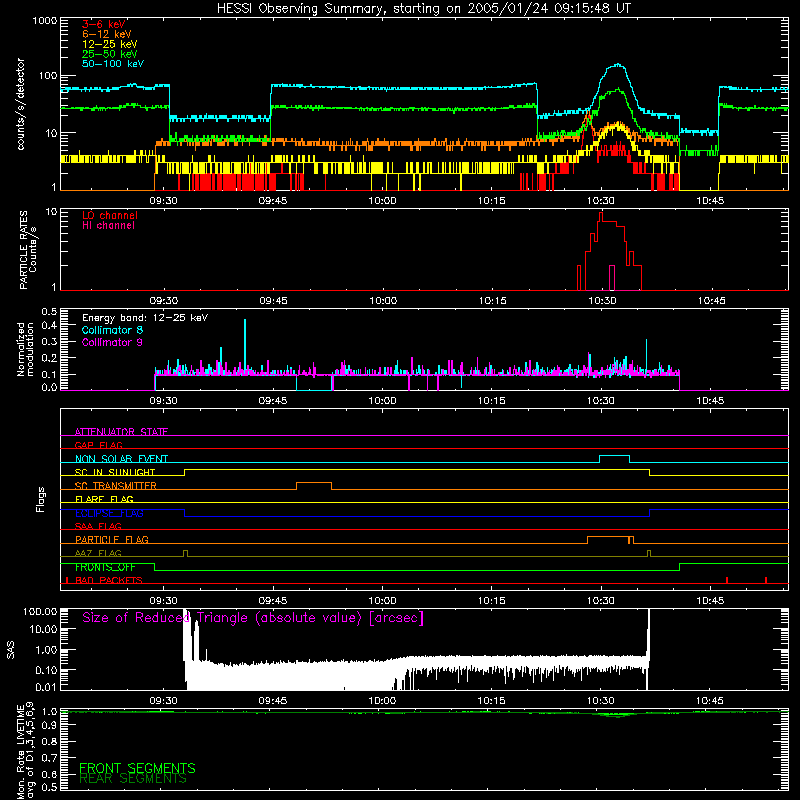Click the 100.00 tick on SAS axis
The image size is (800, 800).
coord(40,611)
